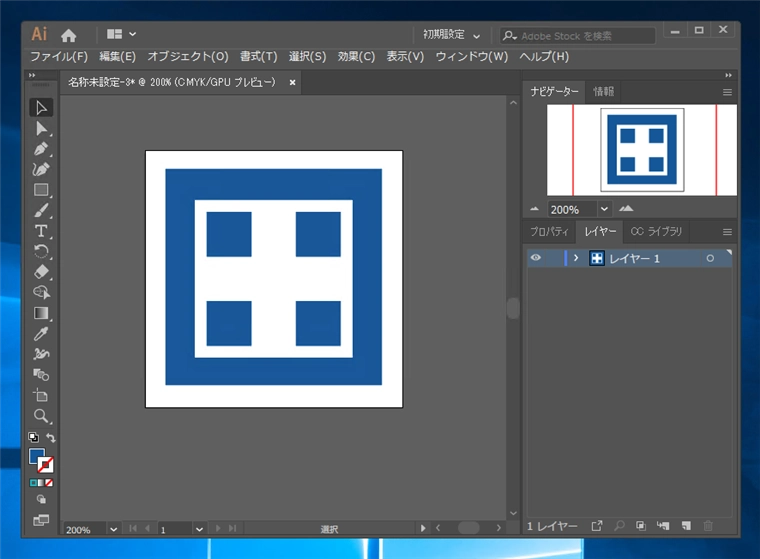Switch to the 情報 panel tab
The image size is (760, 559).
point(603,91)
